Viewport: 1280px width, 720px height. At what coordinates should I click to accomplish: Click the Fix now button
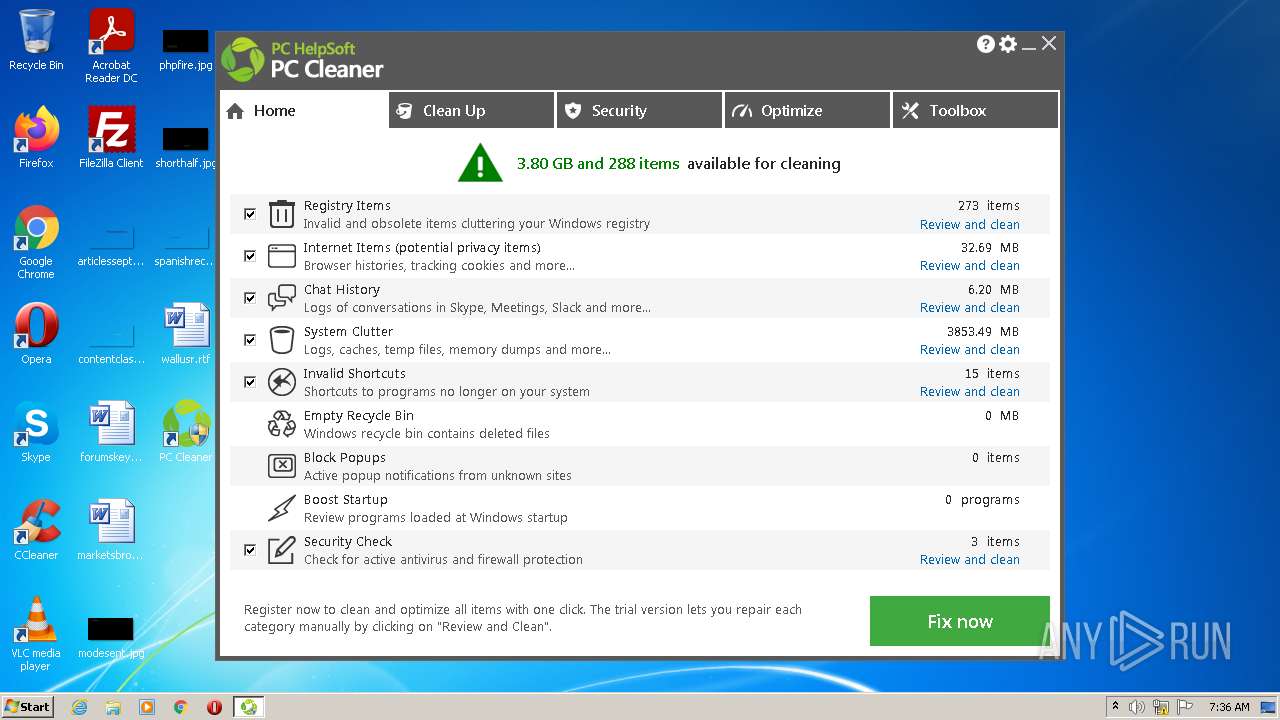click(960, 621)
